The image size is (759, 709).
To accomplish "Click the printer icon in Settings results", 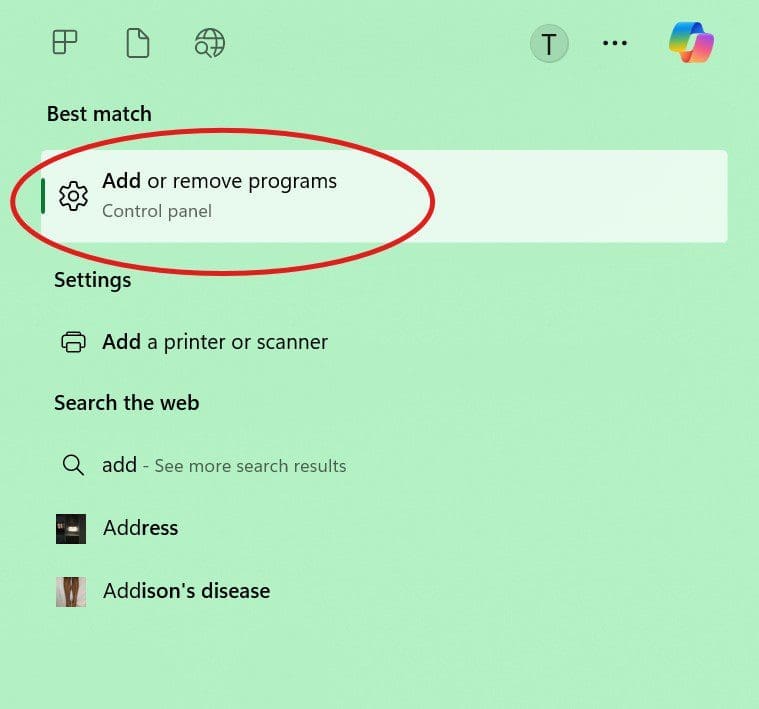I will 73,342.
